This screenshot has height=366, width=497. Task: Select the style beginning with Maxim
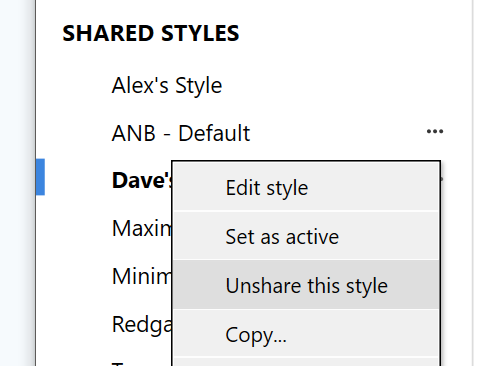pos(142,229)
